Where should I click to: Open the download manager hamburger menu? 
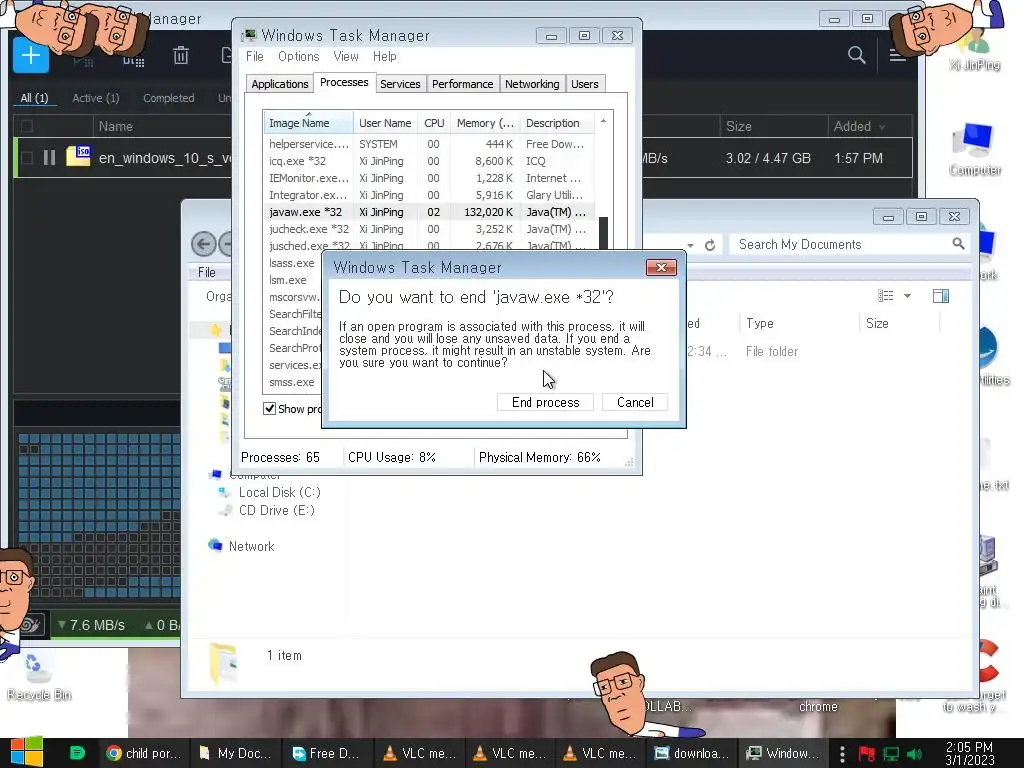tap(897, 56)
